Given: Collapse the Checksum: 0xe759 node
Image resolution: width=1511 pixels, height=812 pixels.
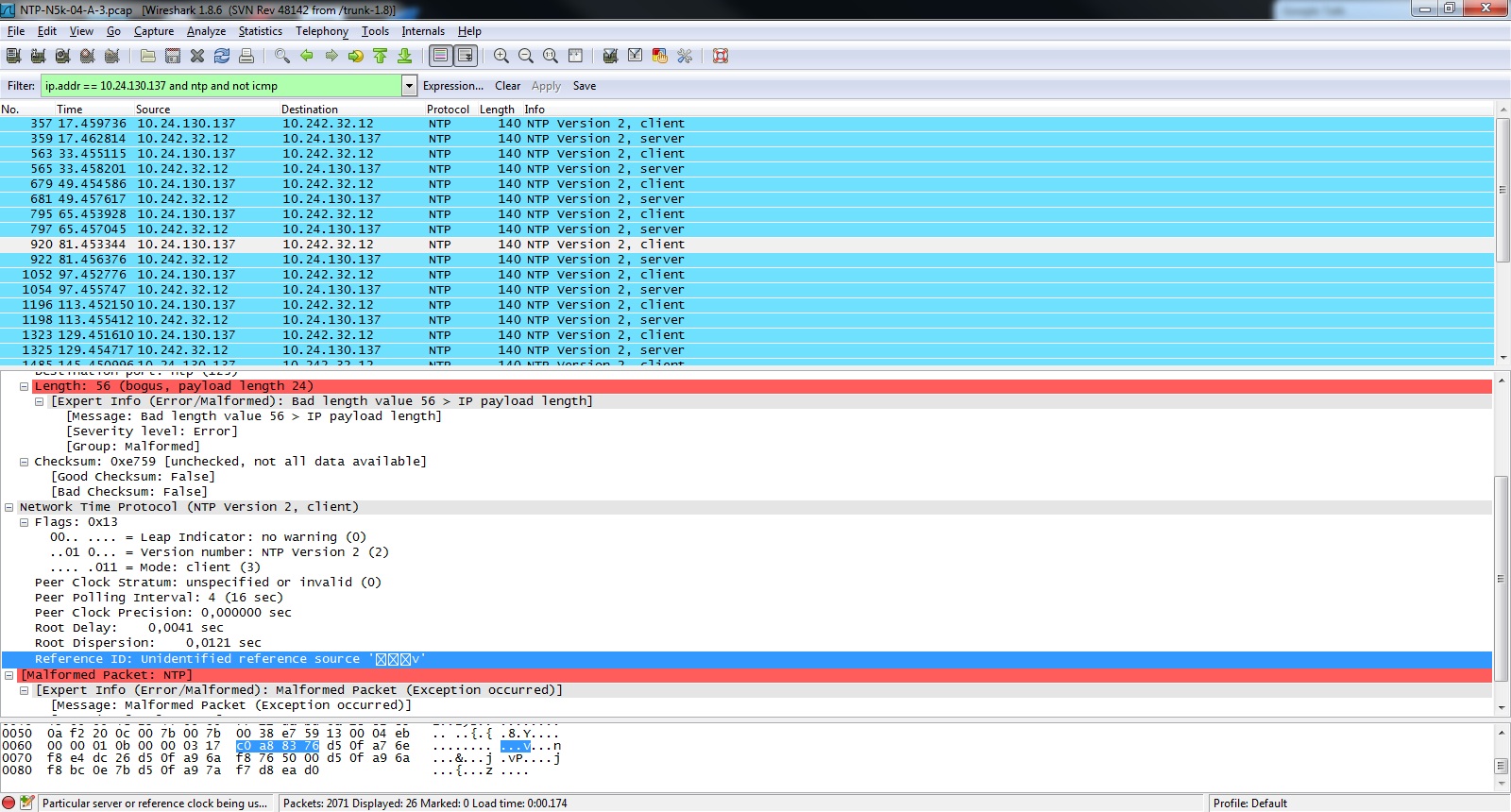Looking at the screenshot, I should pos(25,462).
